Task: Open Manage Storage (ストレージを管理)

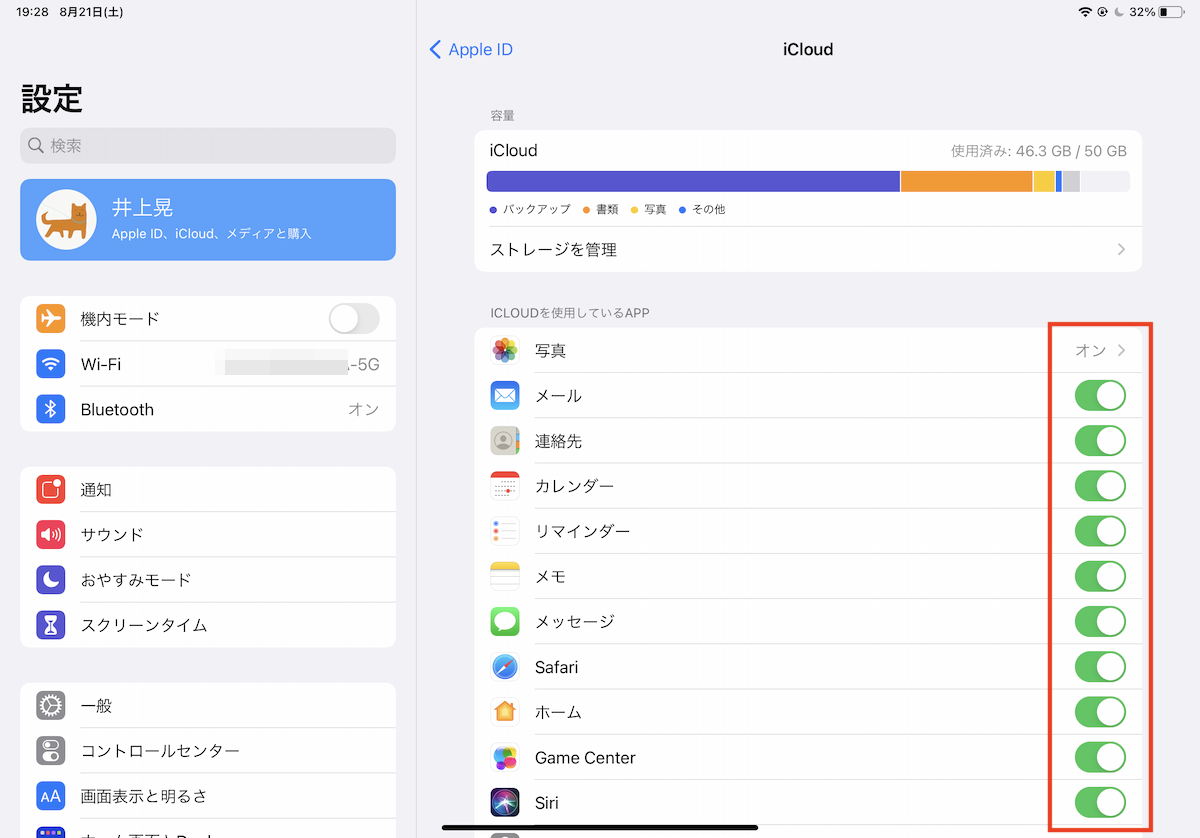Action: pos(808,249)
